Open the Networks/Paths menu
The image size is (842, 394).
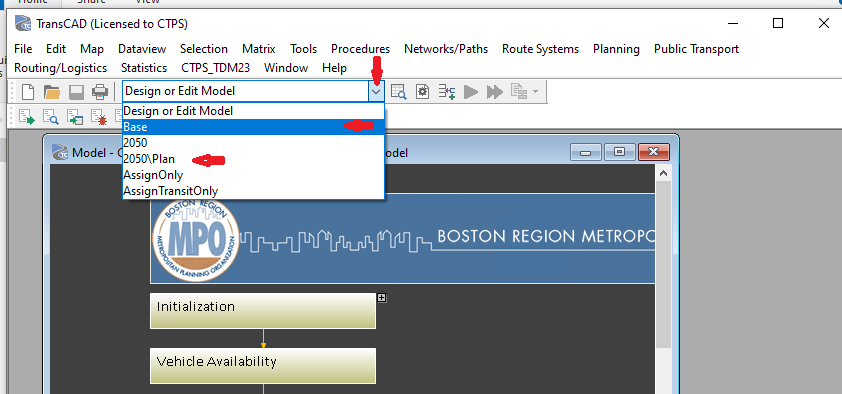pos(446,49)
